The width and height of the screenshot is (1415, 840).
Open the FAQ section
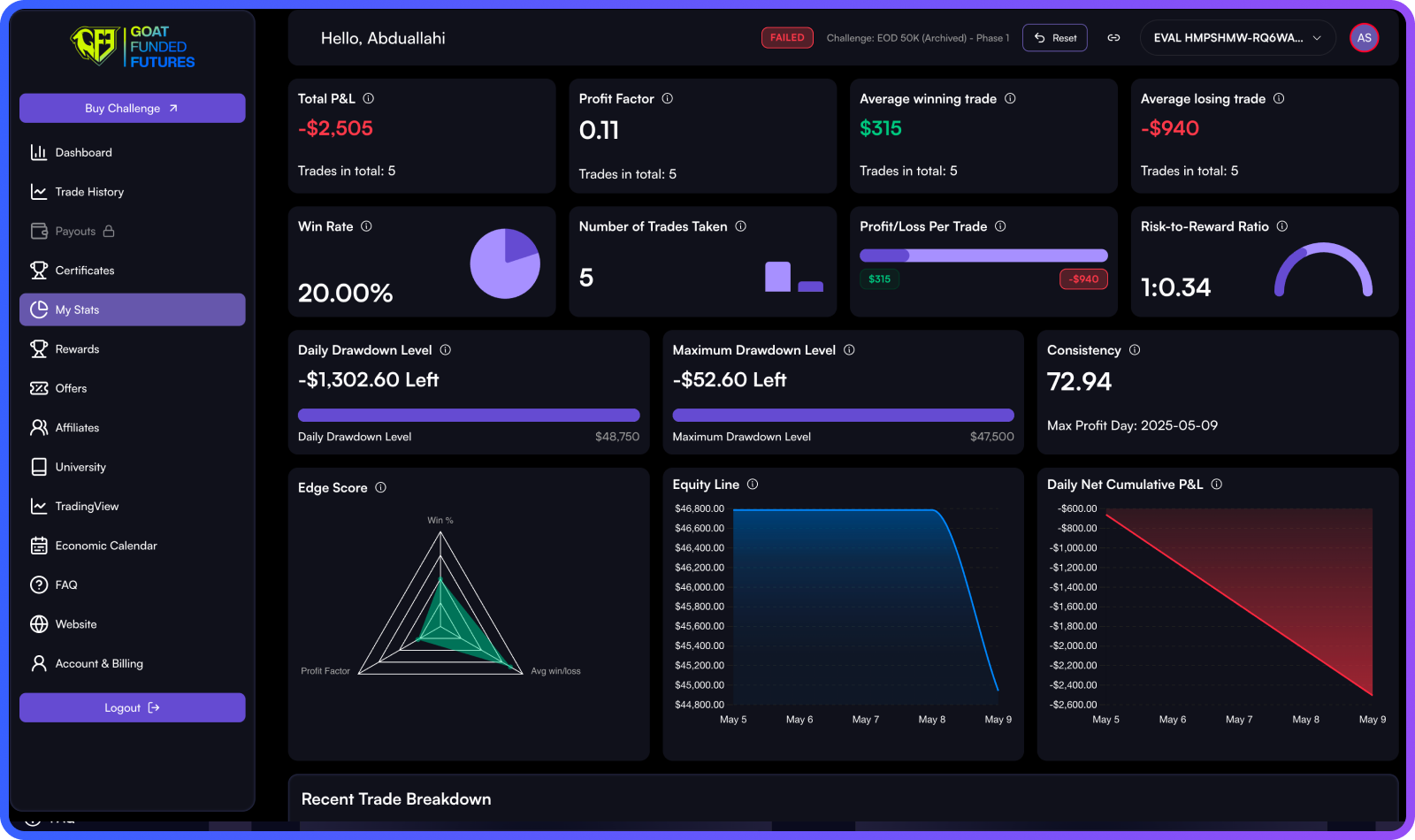[x=65, y=584]
